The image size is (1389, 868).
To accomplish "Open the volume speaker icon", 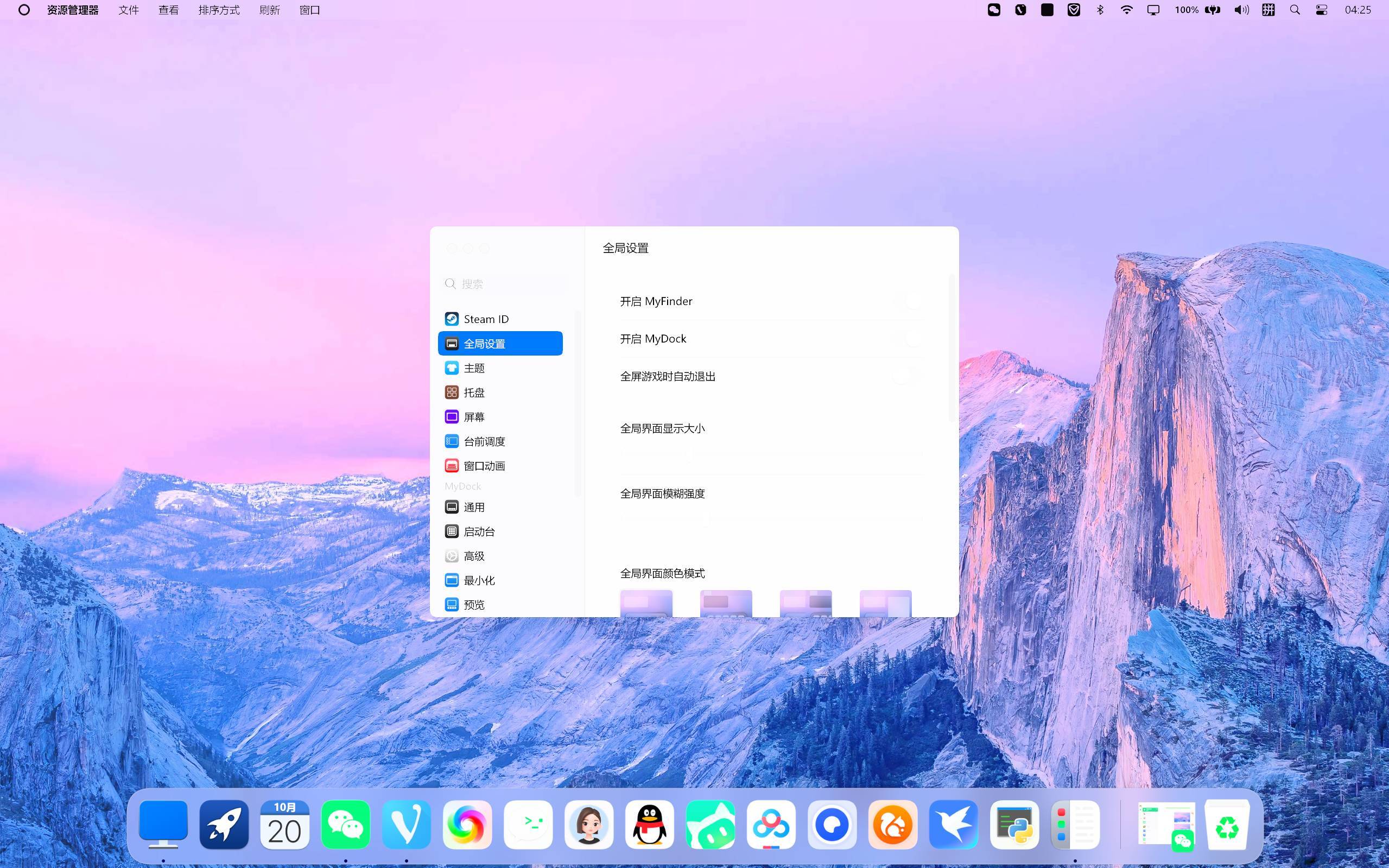I will [1241, 10].
